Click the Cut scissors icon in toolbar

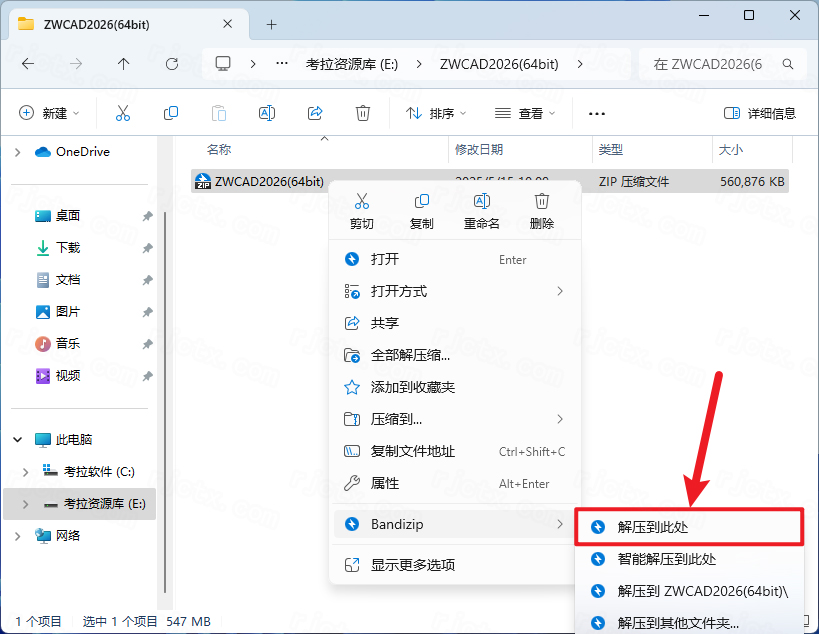point(123,113)
